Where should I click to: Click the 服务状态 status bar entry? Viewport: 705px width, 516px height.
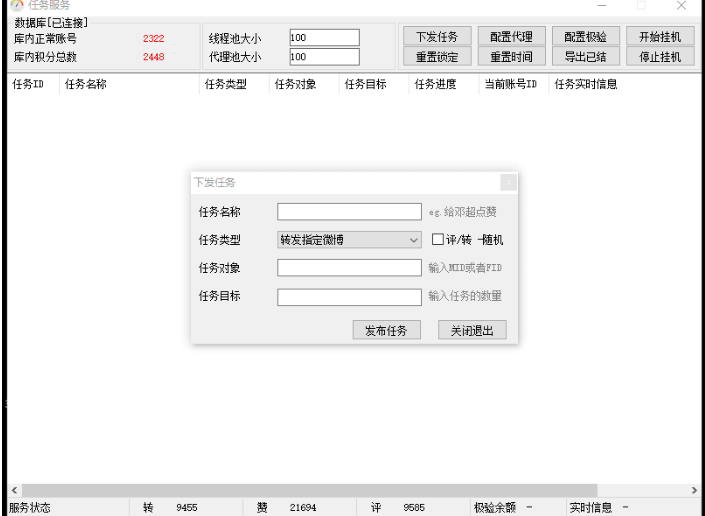coord(30,507)
